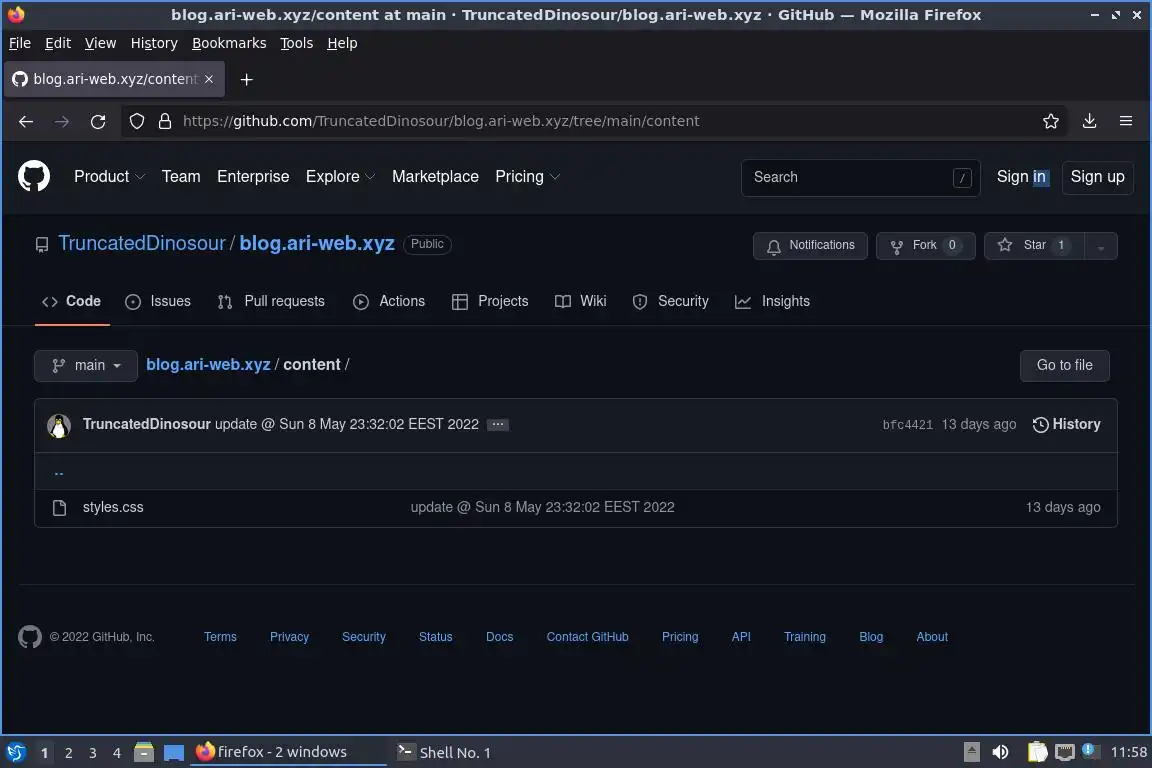
Task: Open the styles.css file
Action: click(113, 508)
